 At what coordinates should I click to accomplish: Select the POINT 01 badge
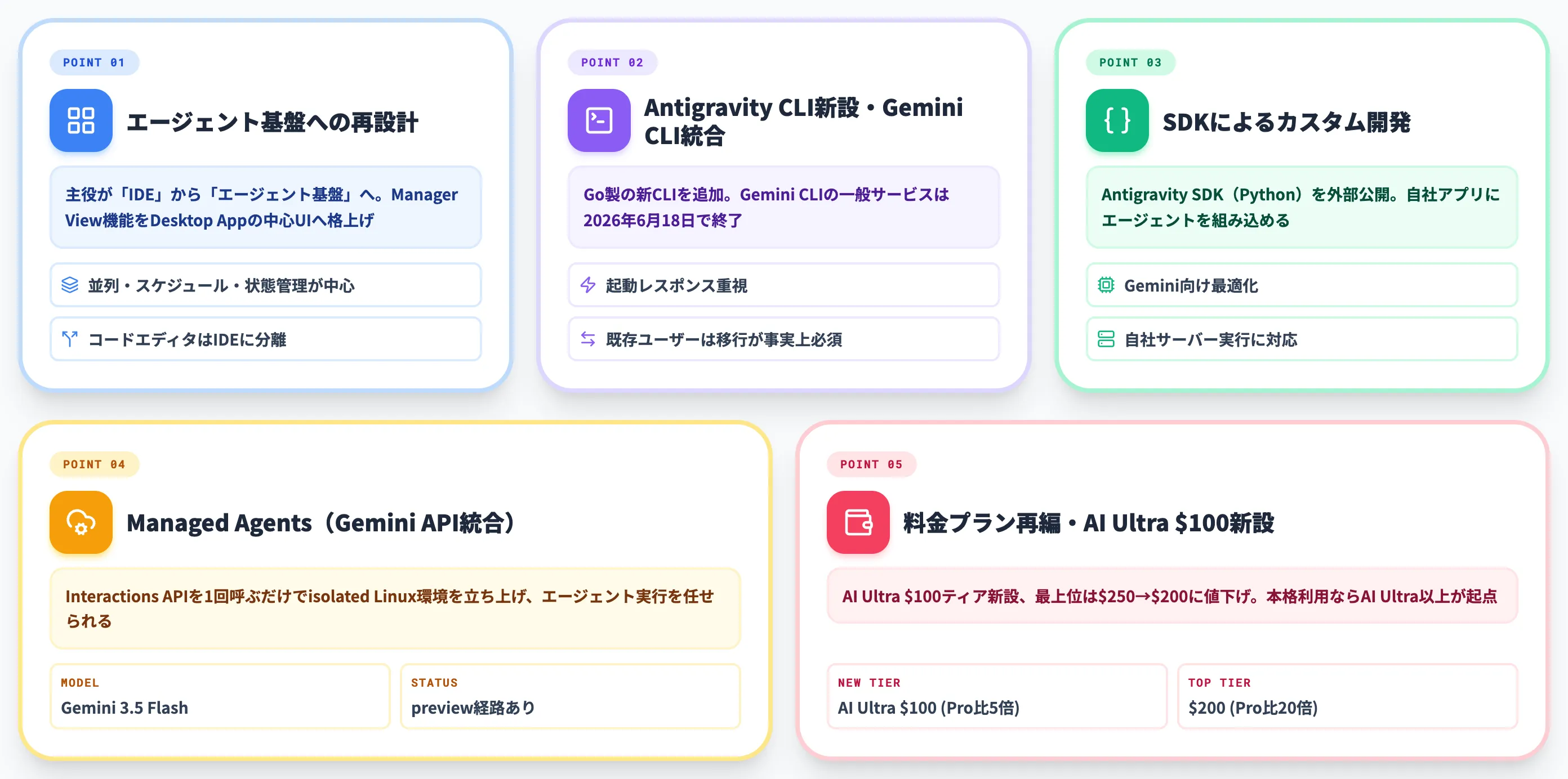95,62
